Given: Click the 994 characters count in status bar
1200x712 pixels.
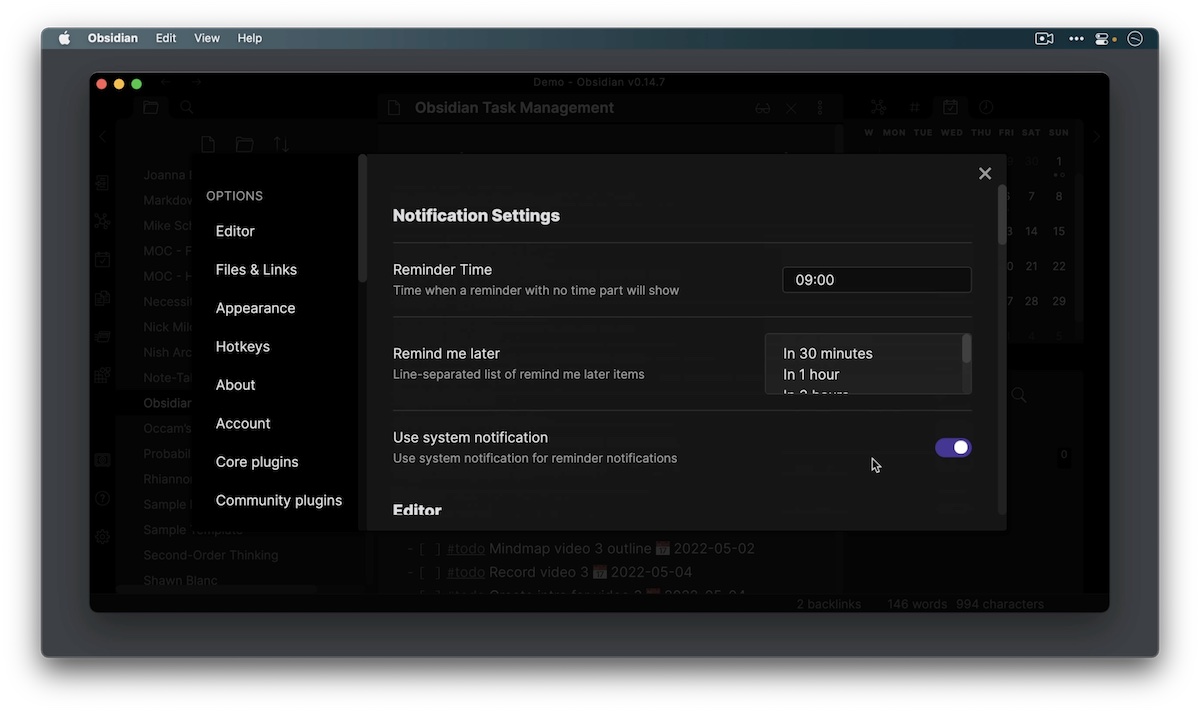Looking at the screenshot, I should 999,604.
